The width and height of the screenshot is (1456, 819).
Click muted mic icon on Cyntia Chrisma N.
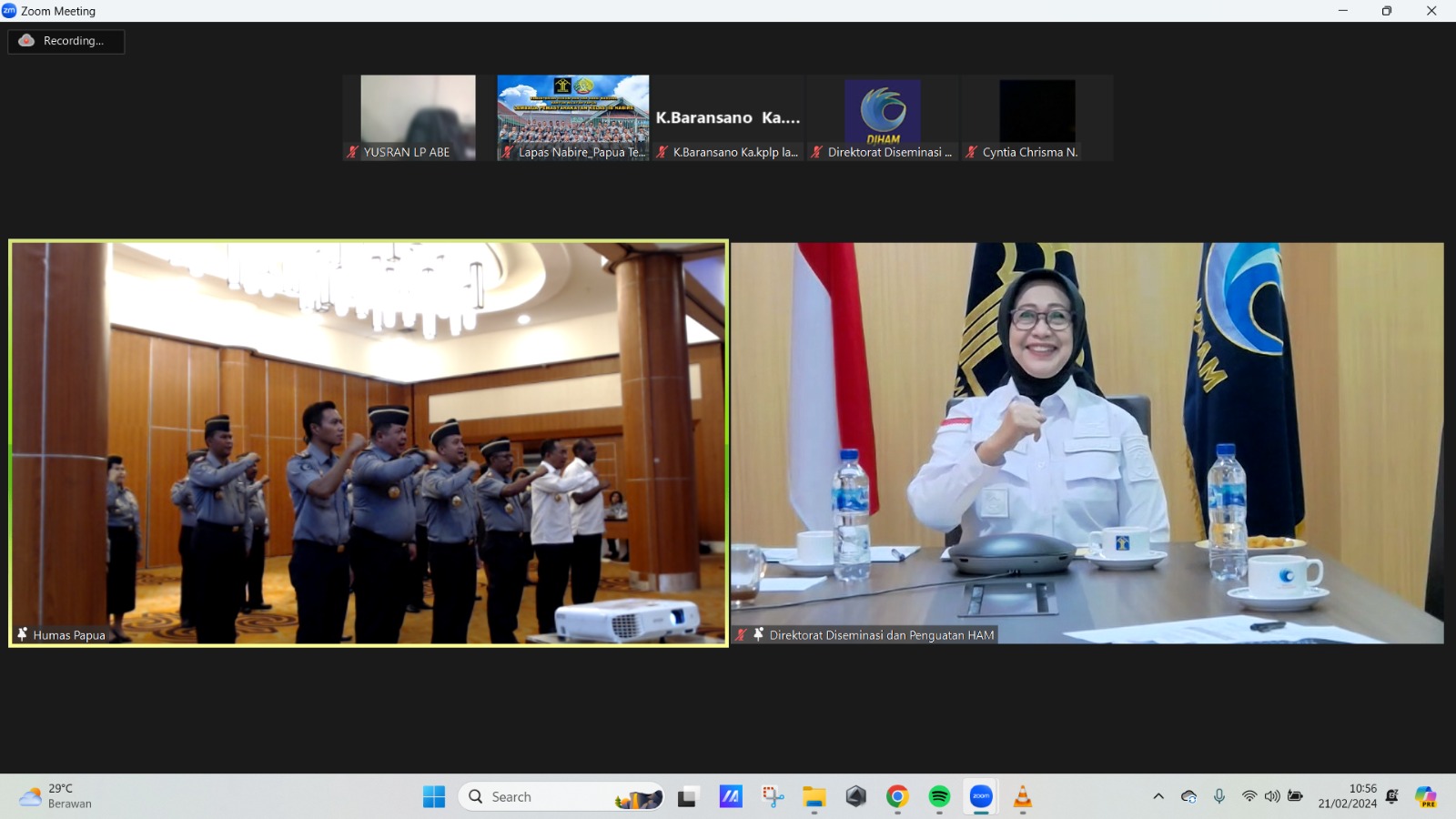[971, 152]
